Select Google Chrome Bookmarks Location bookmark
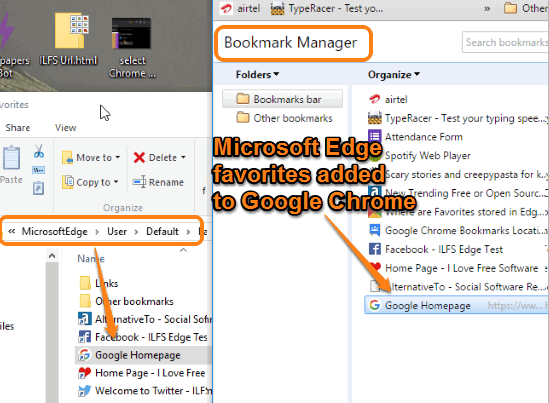This screenshot has width=549, height=403. tap(457, 231)
